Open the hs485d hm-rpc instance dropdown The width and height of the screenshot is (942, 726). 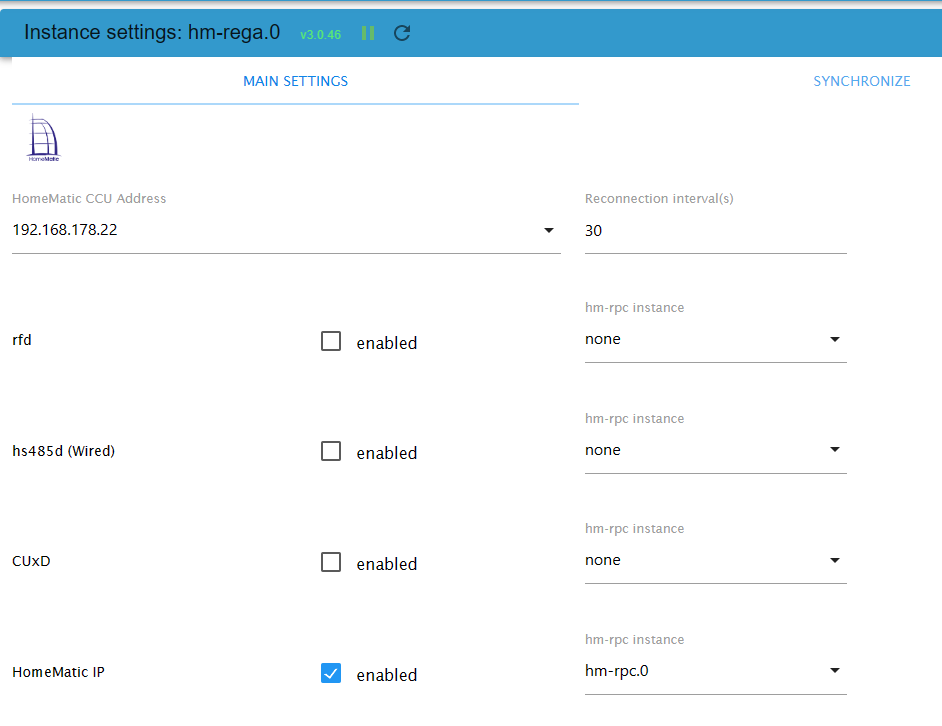(x=716, y=450)
